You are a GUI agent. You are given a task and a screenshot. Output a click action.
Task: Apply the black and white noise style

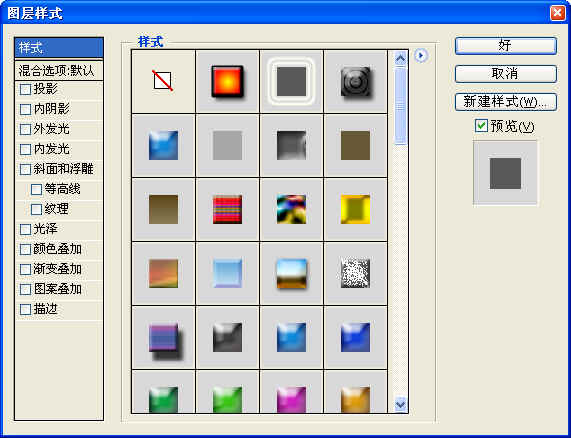pyautogui.click(x=355, y=273)
